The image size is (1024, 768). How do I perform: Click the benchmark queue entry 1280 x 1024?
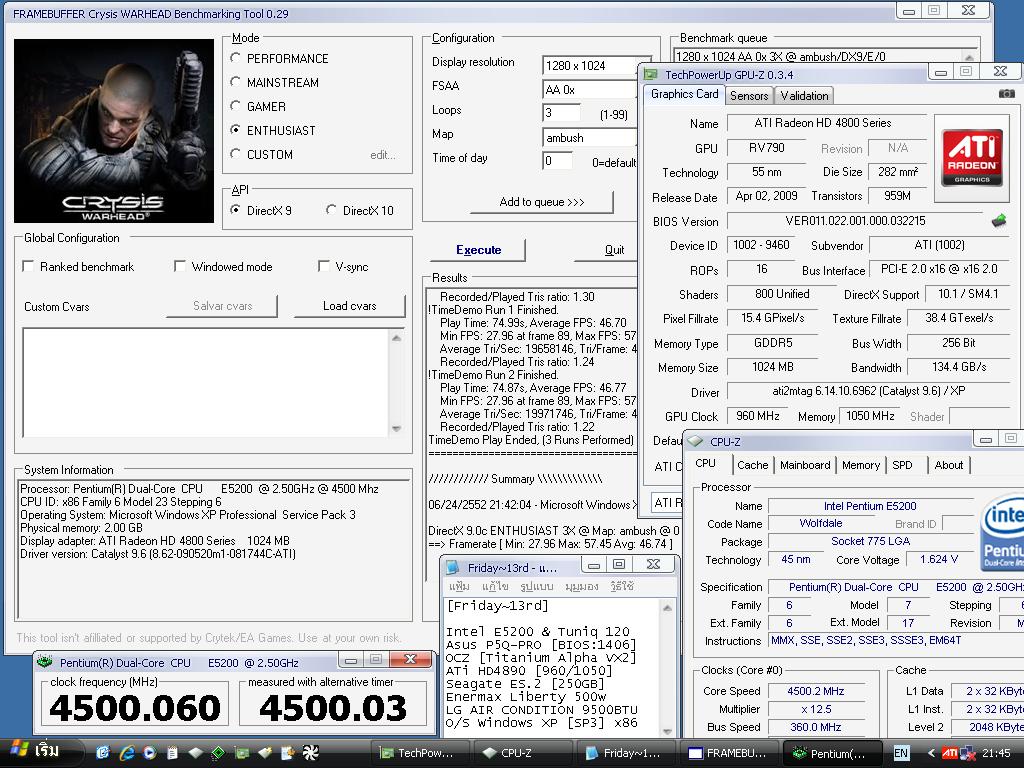(780, 56)
